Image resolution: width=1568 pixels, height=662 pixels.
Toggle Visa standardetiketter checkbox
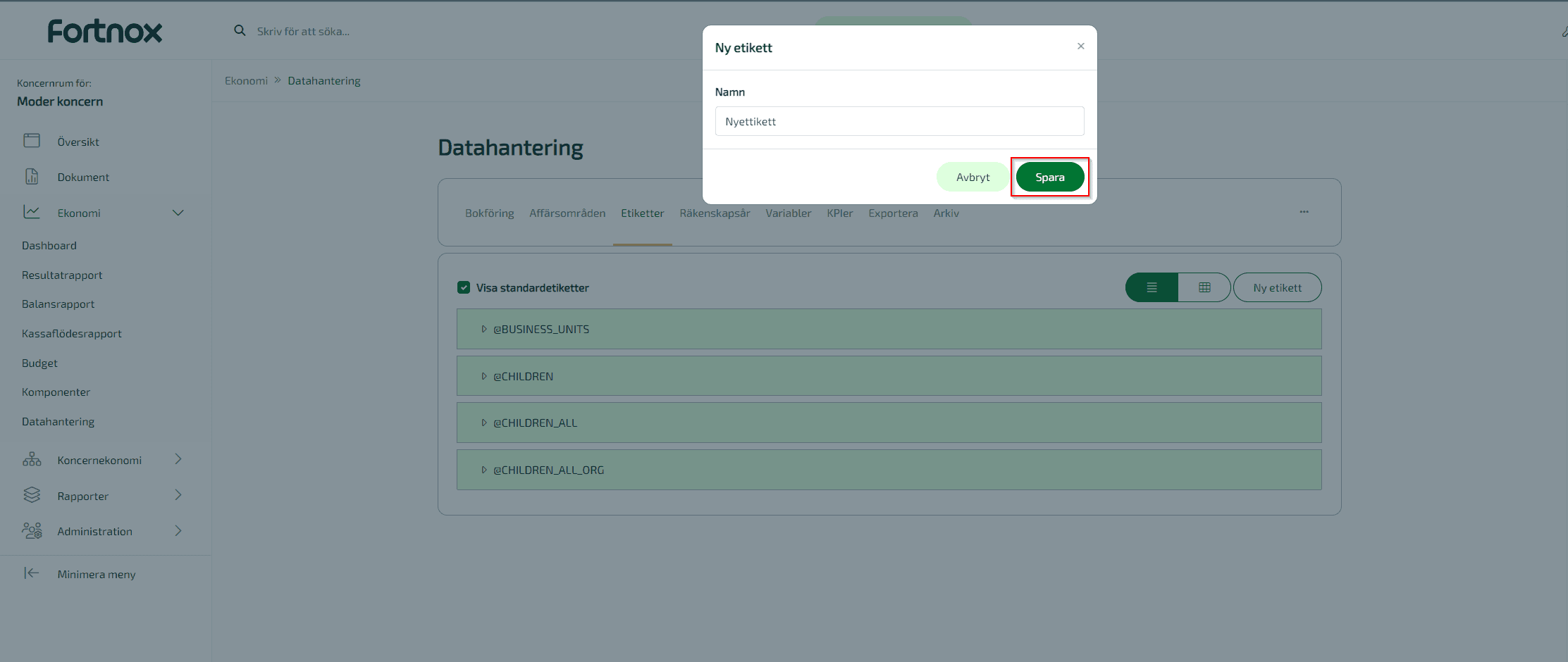pos(464,287)
